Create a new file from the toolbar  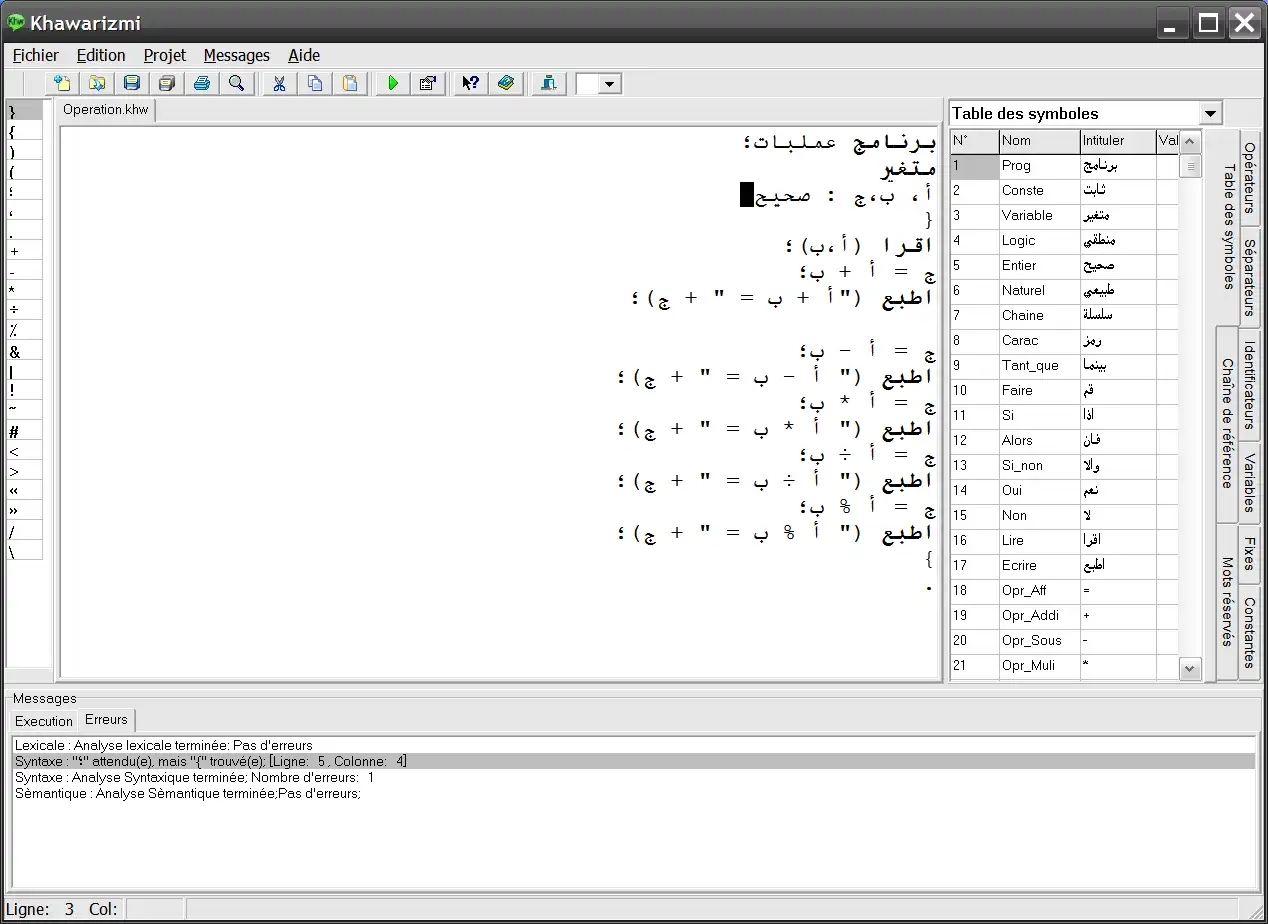[x=62, y=84]
